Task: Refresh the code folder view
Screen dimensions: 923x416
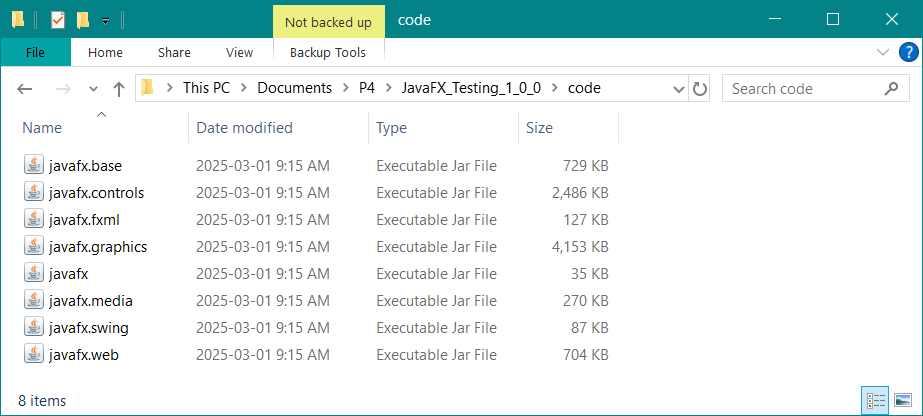Action: 699,89
